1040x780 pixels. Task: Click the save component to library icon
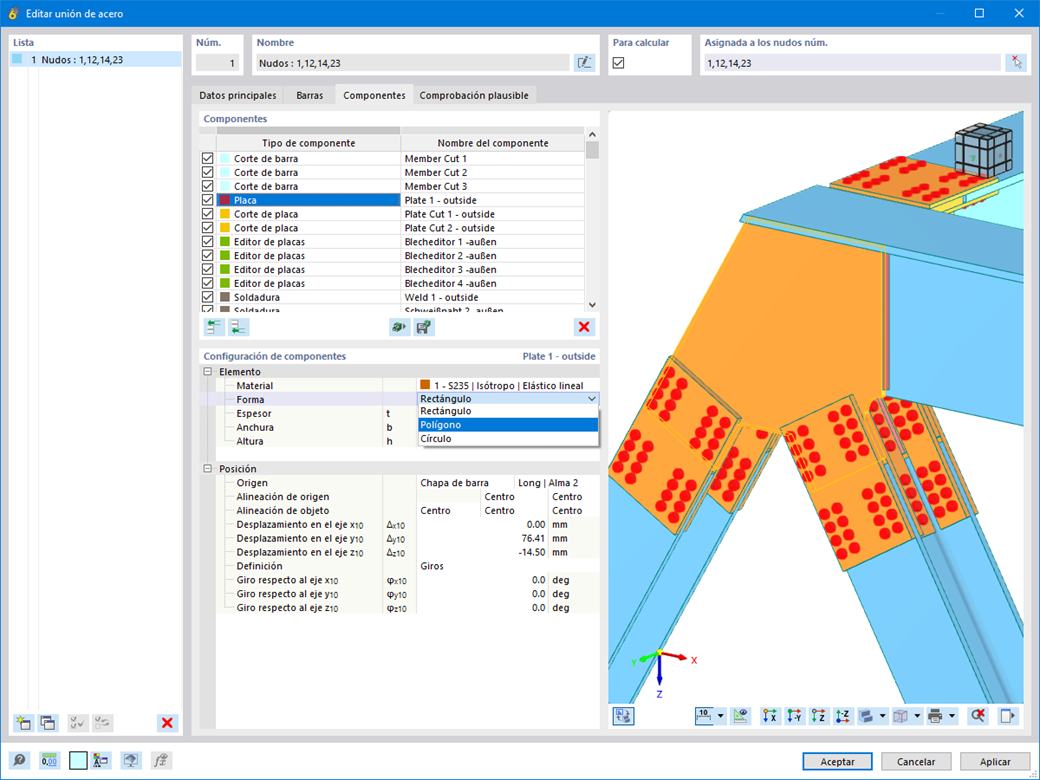pyautogui.click(x=424, y=327)
